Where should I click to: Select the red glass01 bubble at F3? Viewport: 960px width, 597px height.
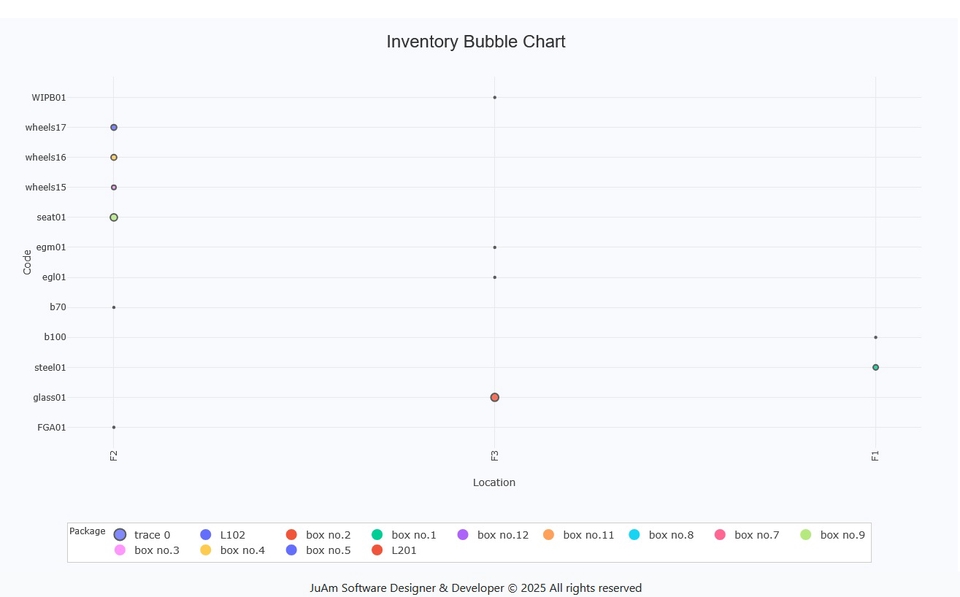coord(495,397)
